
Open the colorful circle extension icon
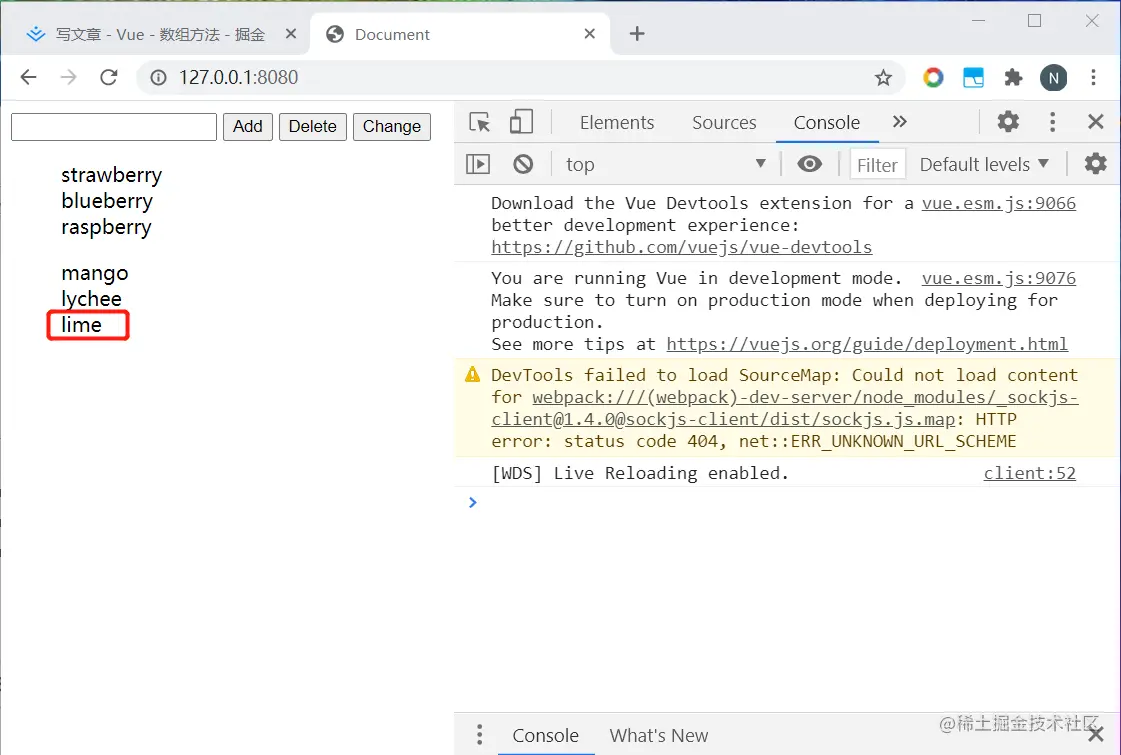(933, 77)
